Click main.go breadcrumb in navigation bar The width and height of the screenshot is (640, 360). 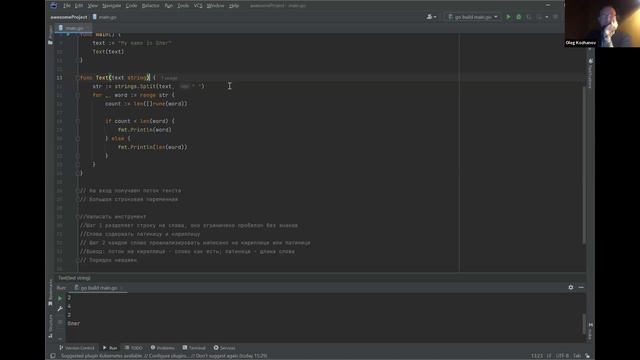[104, 17]
